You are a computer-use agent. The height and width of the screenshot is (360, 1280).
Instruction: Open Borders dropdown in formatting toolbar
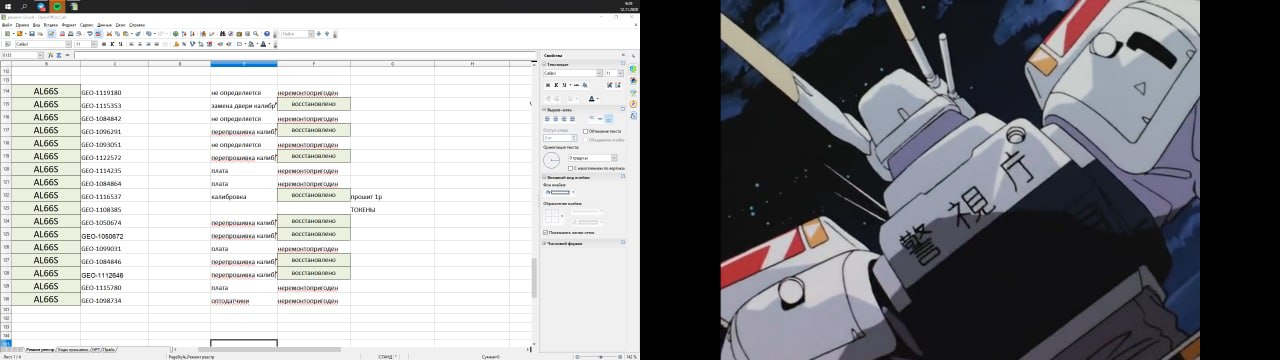(245, 44)
